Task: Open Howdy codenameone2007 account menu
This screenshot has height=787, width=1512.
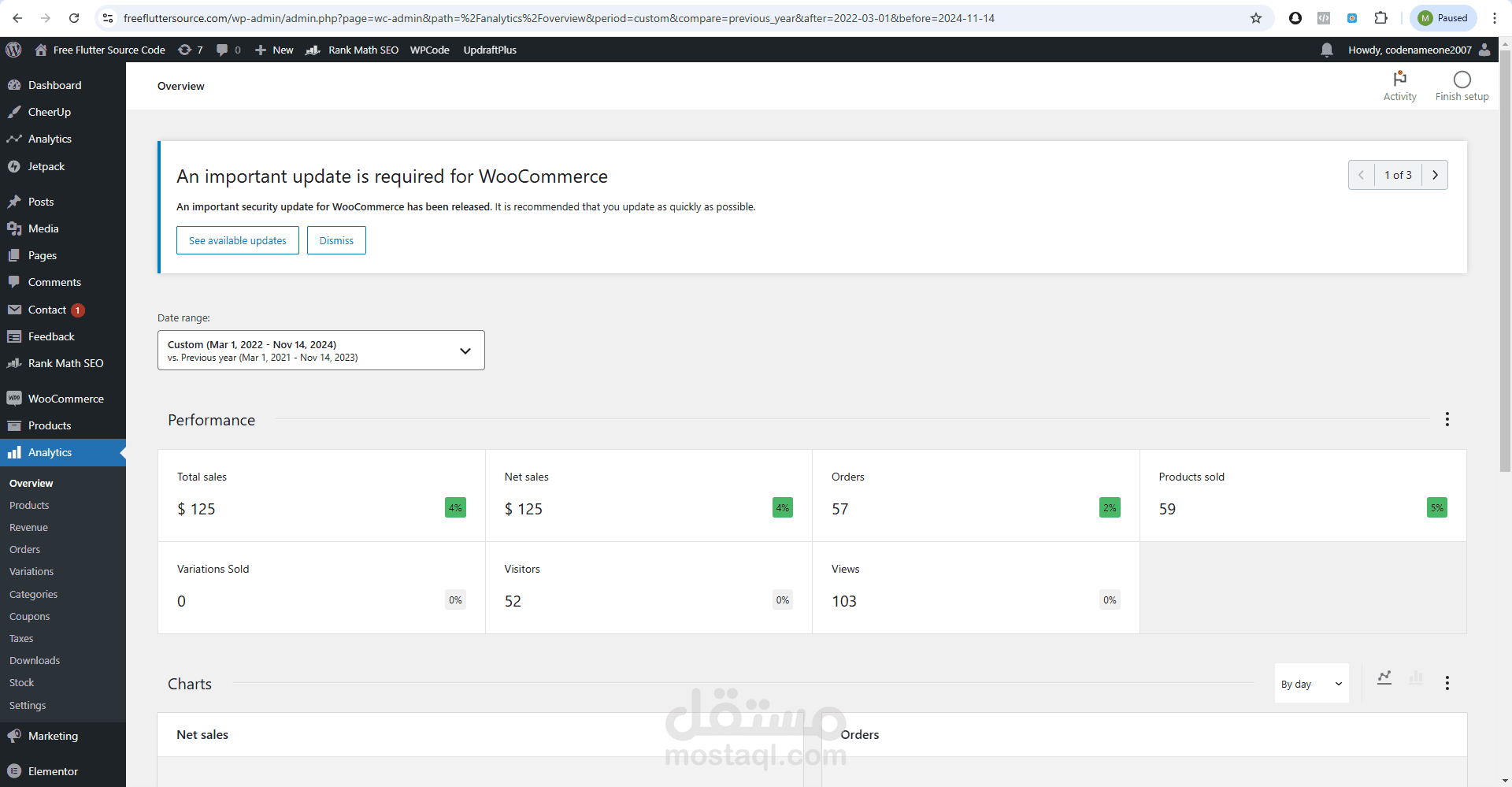Action: click(1419, 50)
